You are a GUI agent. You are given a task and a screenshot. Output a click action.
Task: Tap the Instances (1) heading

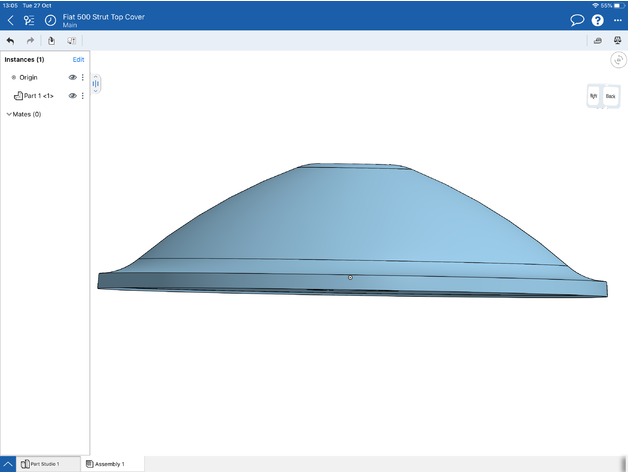(24, 59)
